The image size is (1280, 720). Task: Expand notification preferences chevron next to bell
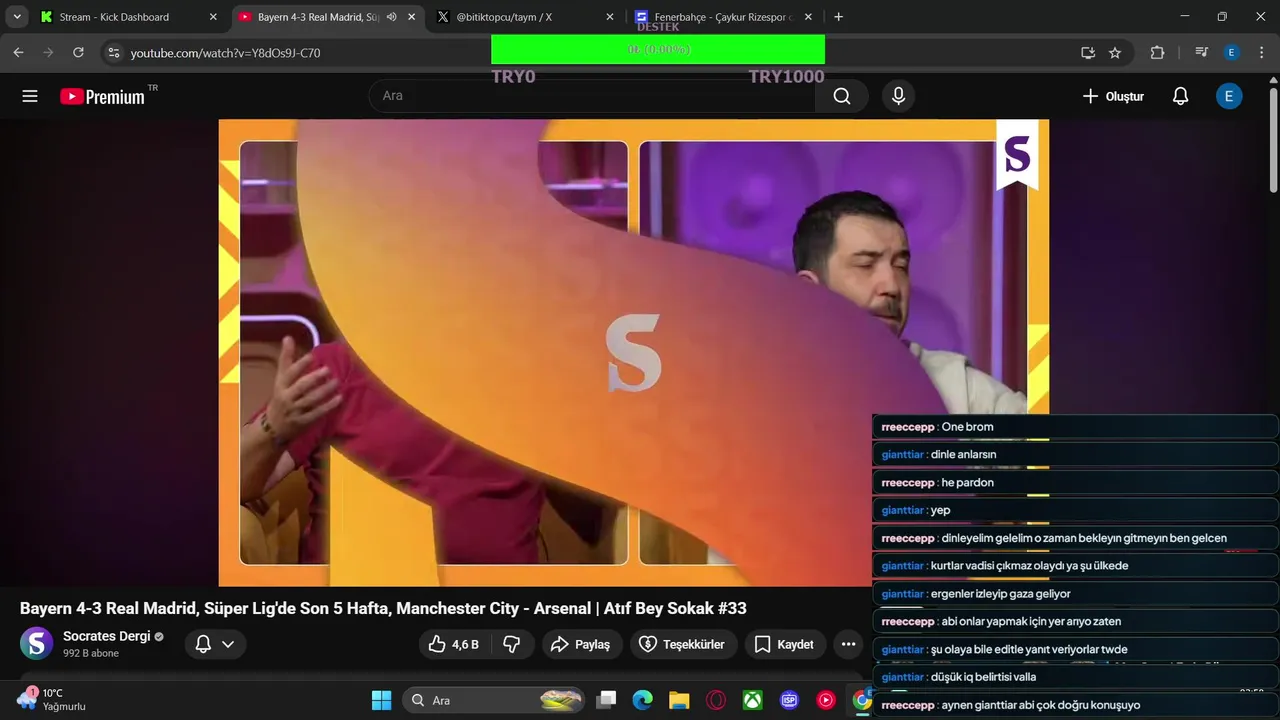(228, 644)
